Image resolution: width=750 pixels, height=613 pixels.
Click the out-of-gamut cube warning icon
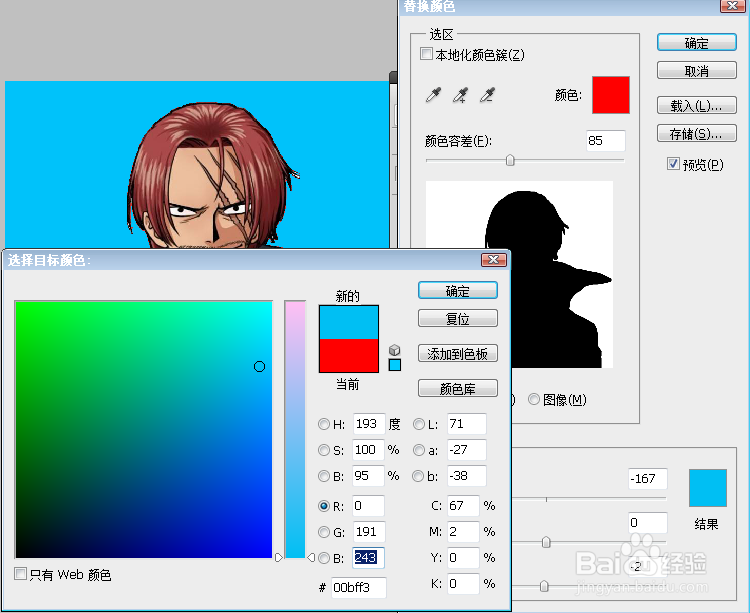click(x=395, y=350)
